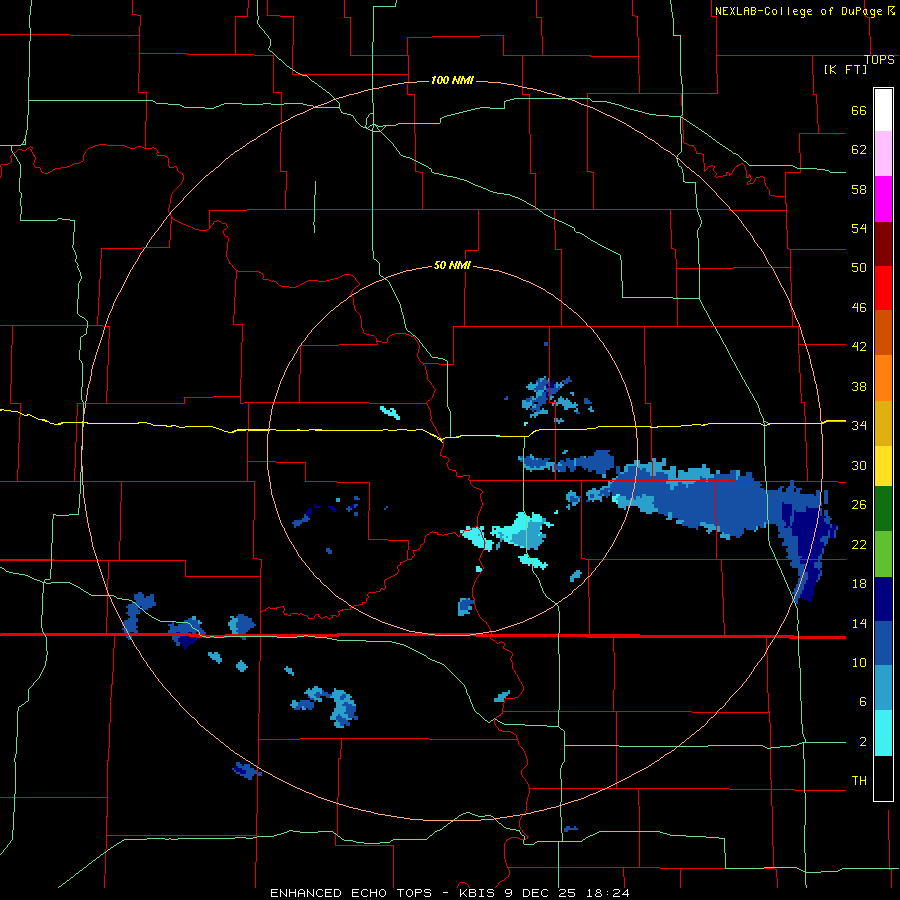The image size is (900, 900).
Task: Click the 100 NMI range ring label
Action: click(452, 80)
